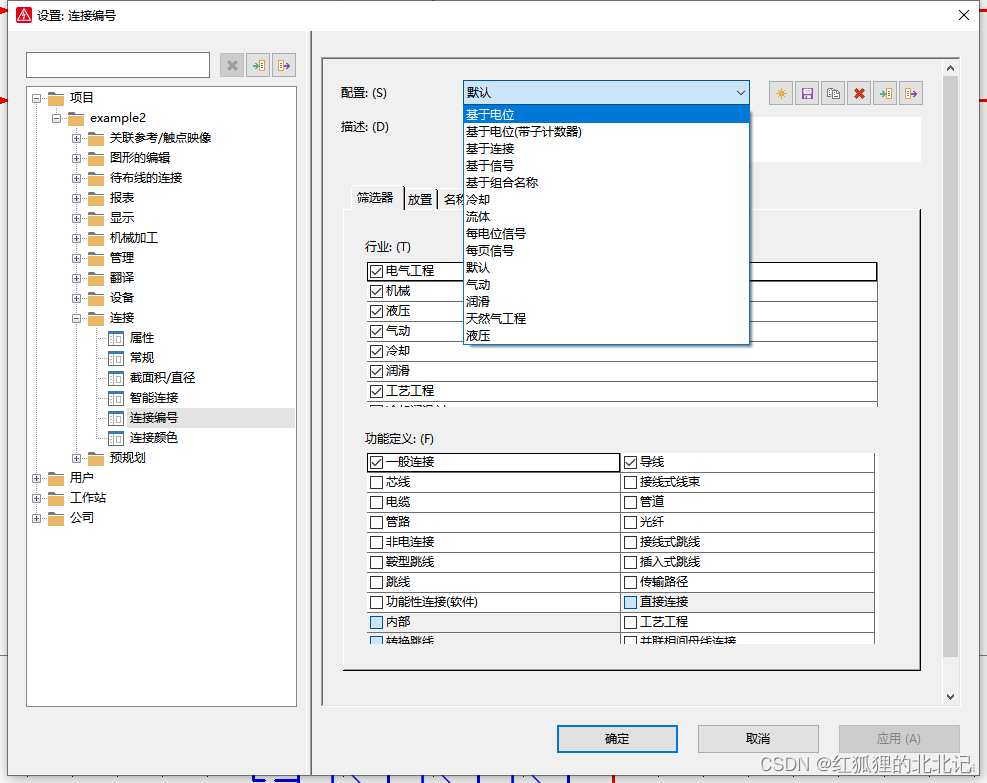Viewport: 987px width, 783px height.
Task: Click the right panel scrollbar down arrow
Action: [950, 696]
